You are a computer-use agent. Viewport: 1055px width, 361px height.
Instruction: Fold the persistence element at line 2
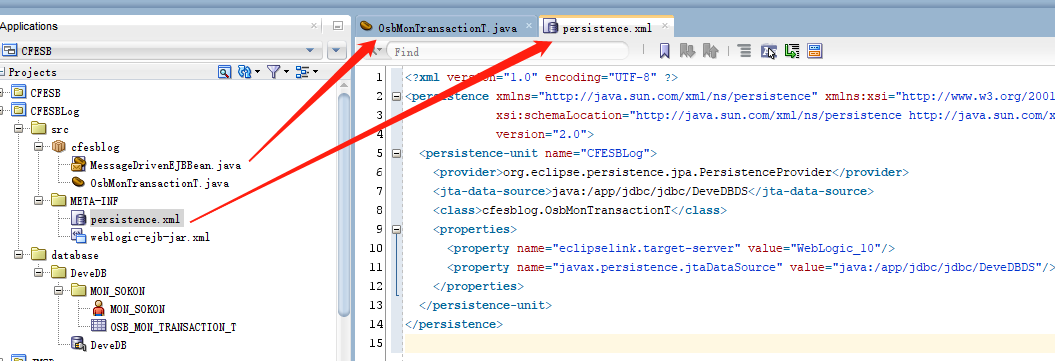coord(396,96)
